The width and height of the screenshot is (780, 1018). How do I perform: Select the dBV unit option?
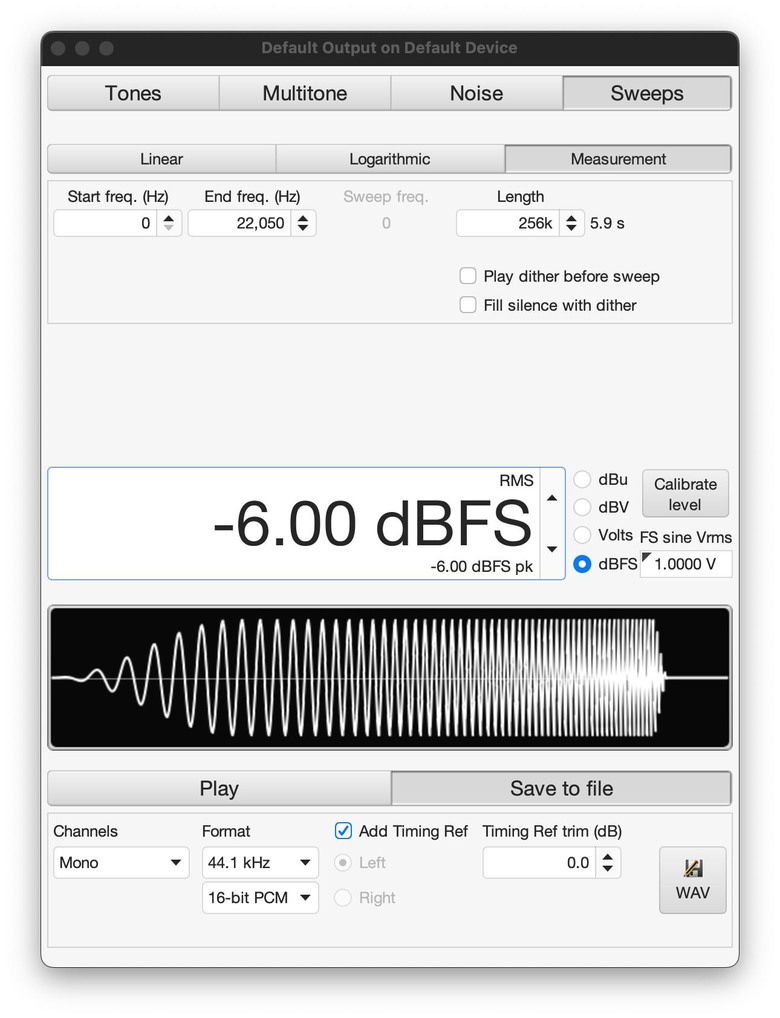pyautogui.click(x=583, y=507)
